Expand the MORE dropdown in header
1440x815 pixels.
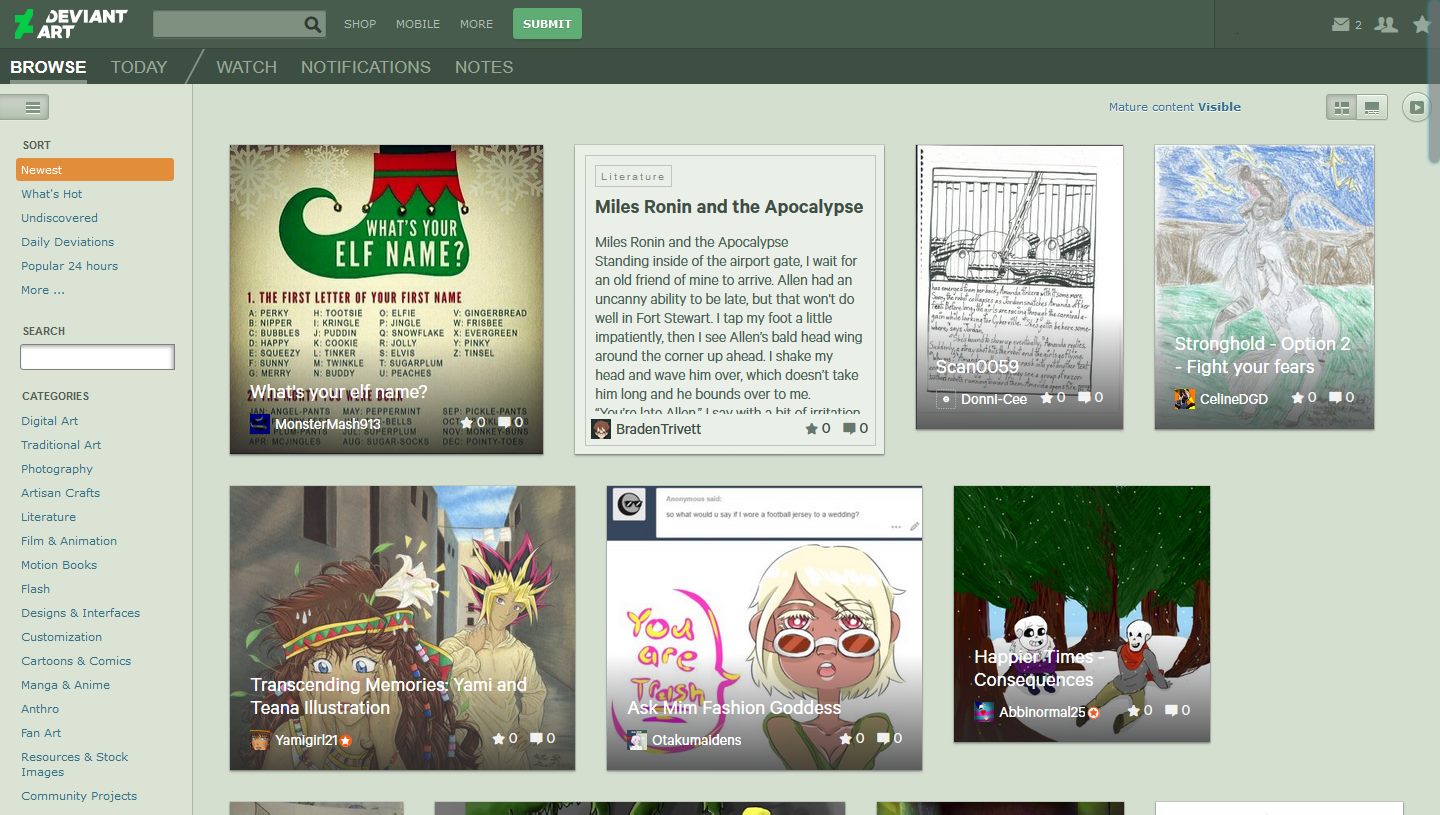(x=476, y=24)
